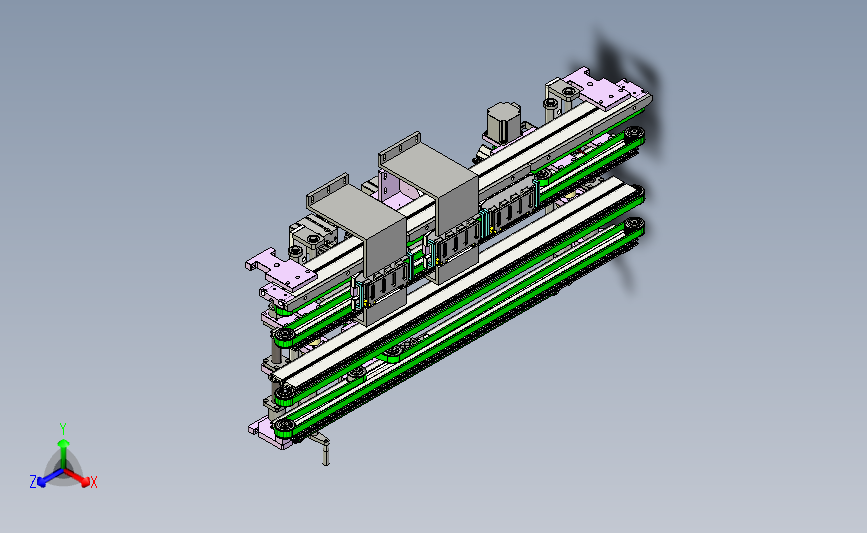Click the blue Z axis of the orientation triad
The height and width of the screenshot is (533, 867).
(45, 479)
